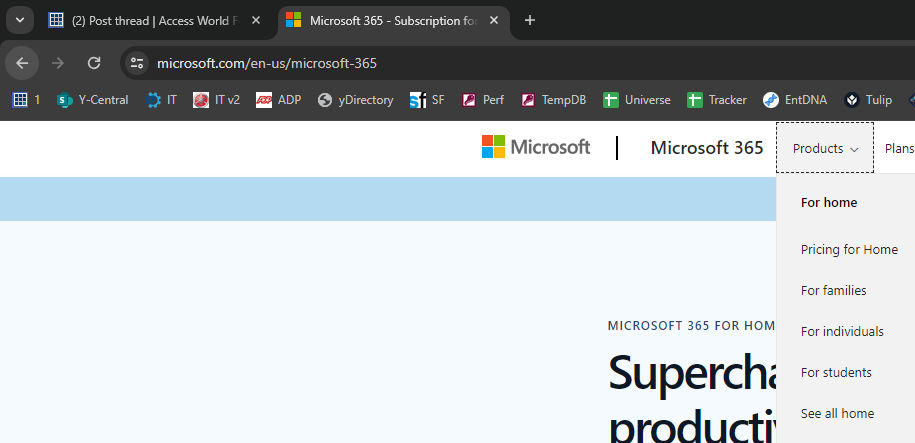Screen dimensions: 915x443
Task: Open the yDirectory bookmark
Action: pyautogui.click(x=355, y=100)
